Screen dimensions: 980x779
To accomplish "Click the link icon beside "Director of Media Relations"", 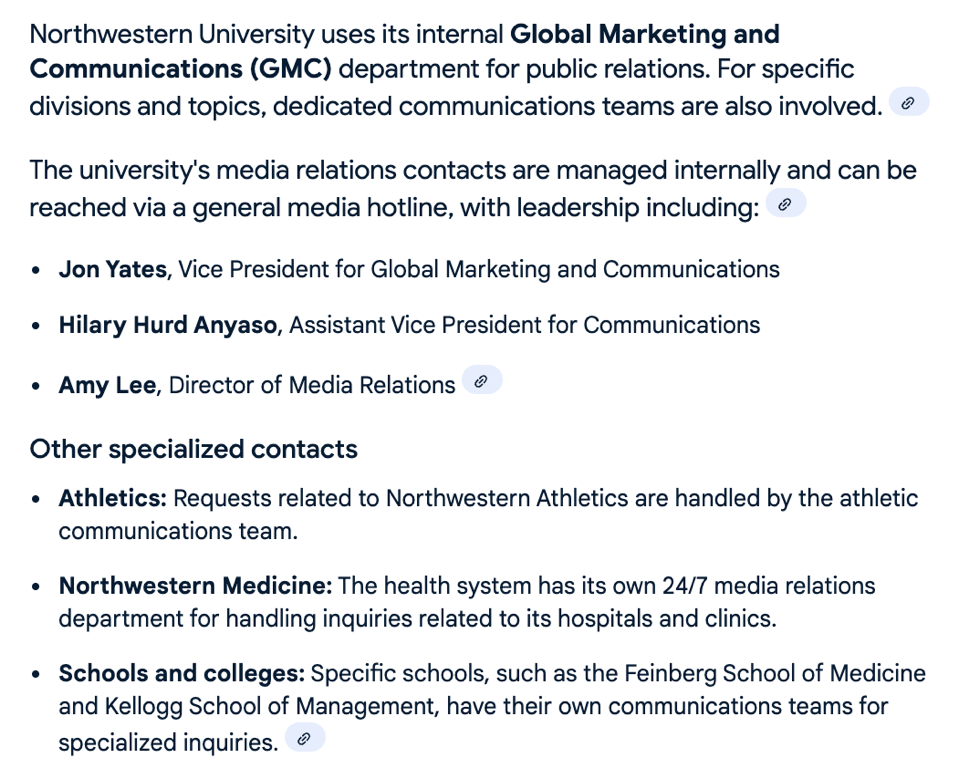I will coord(481,381).
